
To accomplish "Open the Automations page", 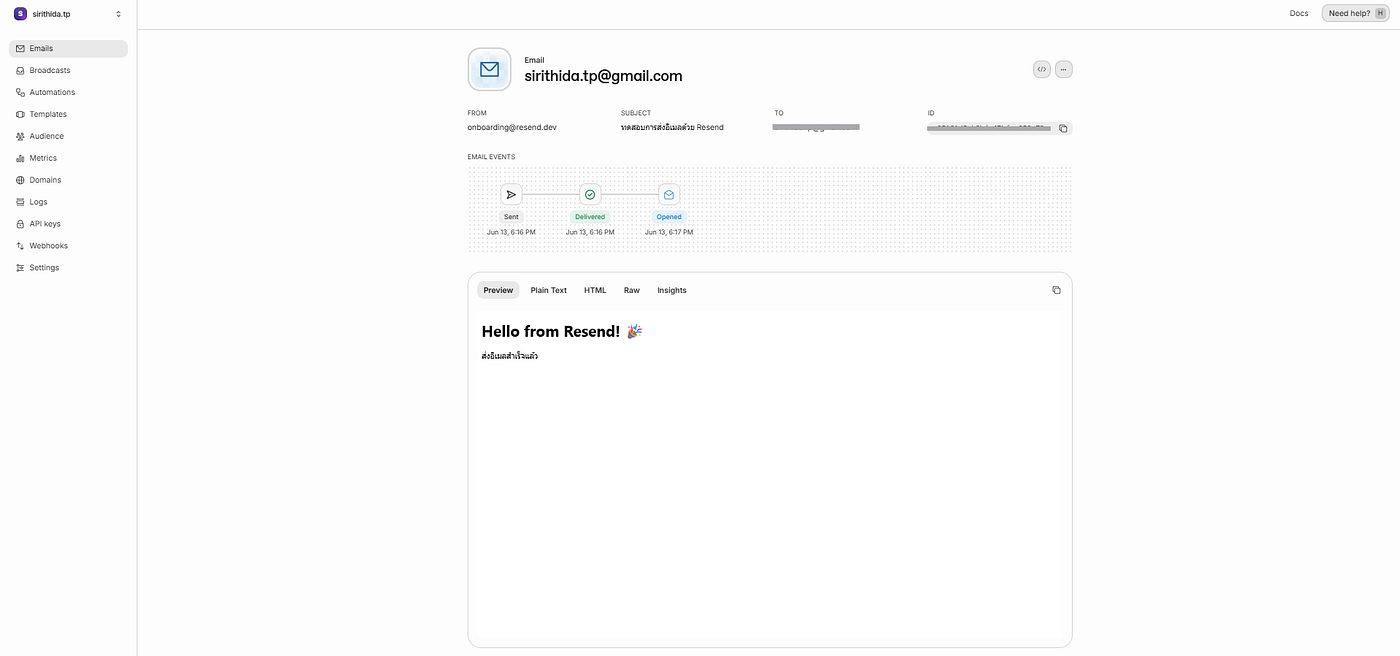I will [x=52, y=92].
